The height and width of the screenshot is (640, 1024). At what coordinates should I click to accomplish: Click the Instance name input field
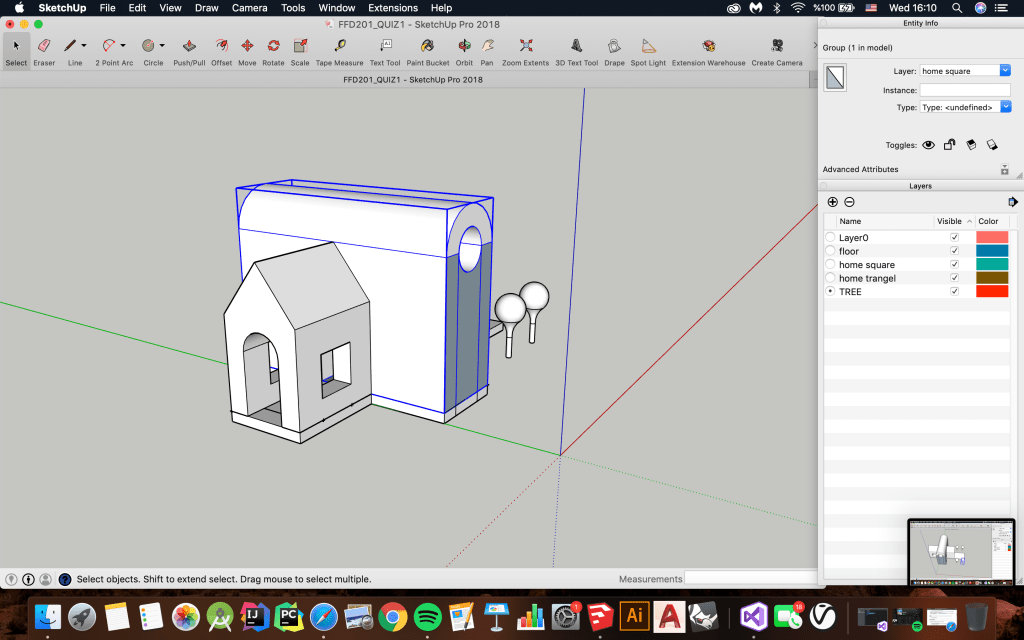[x=965, y=90]
